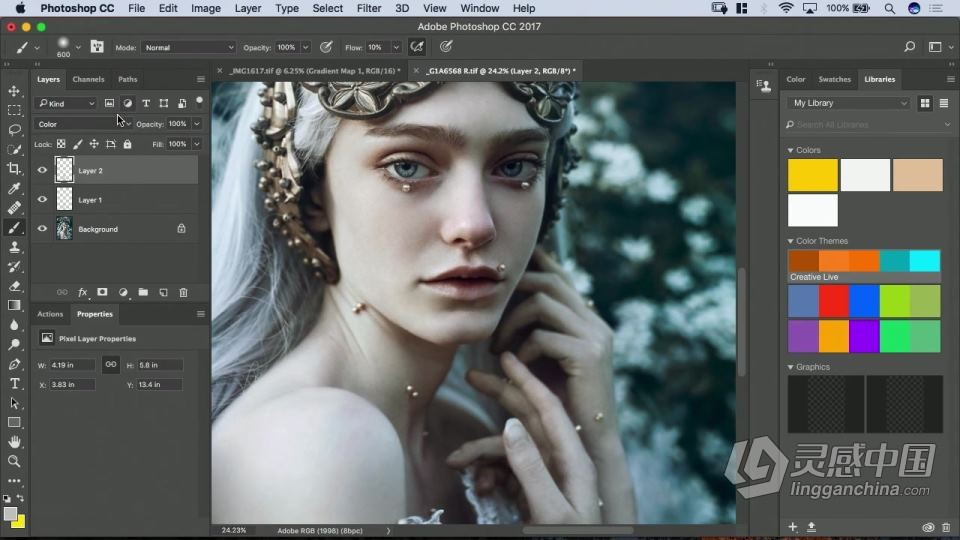Image resolution: width=960 pixels, height=540 pixels.
Task: Select the Move tool
Action: [14, 91]
